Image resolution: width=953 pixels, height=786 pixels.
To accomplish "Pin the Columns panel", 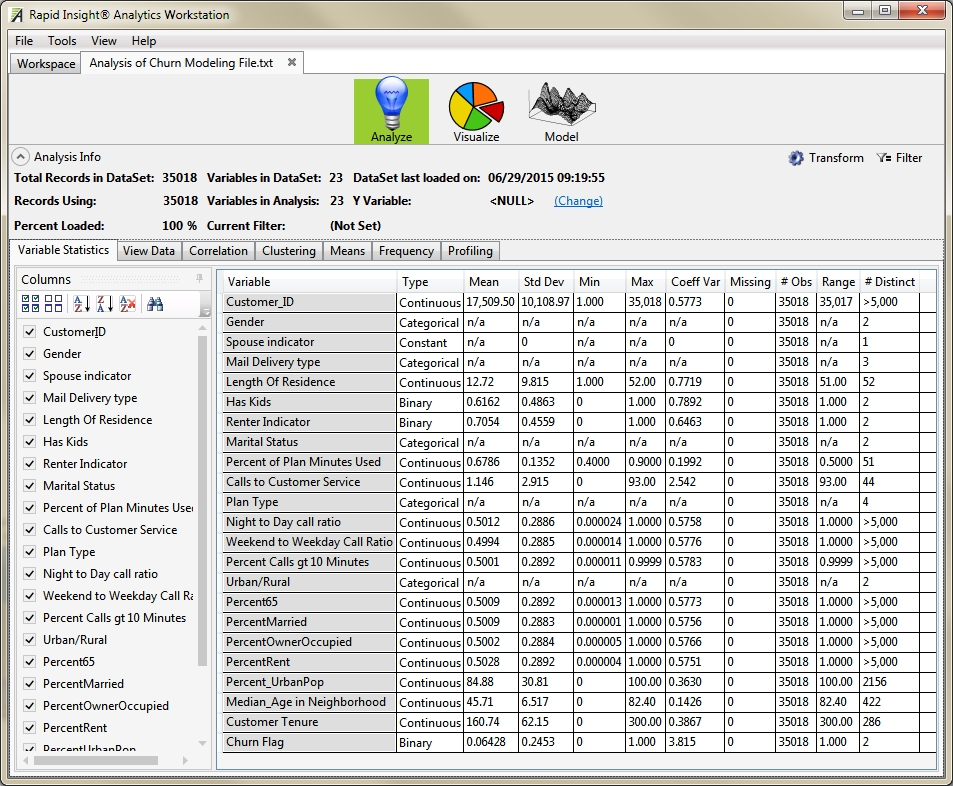I will (199, 279).
